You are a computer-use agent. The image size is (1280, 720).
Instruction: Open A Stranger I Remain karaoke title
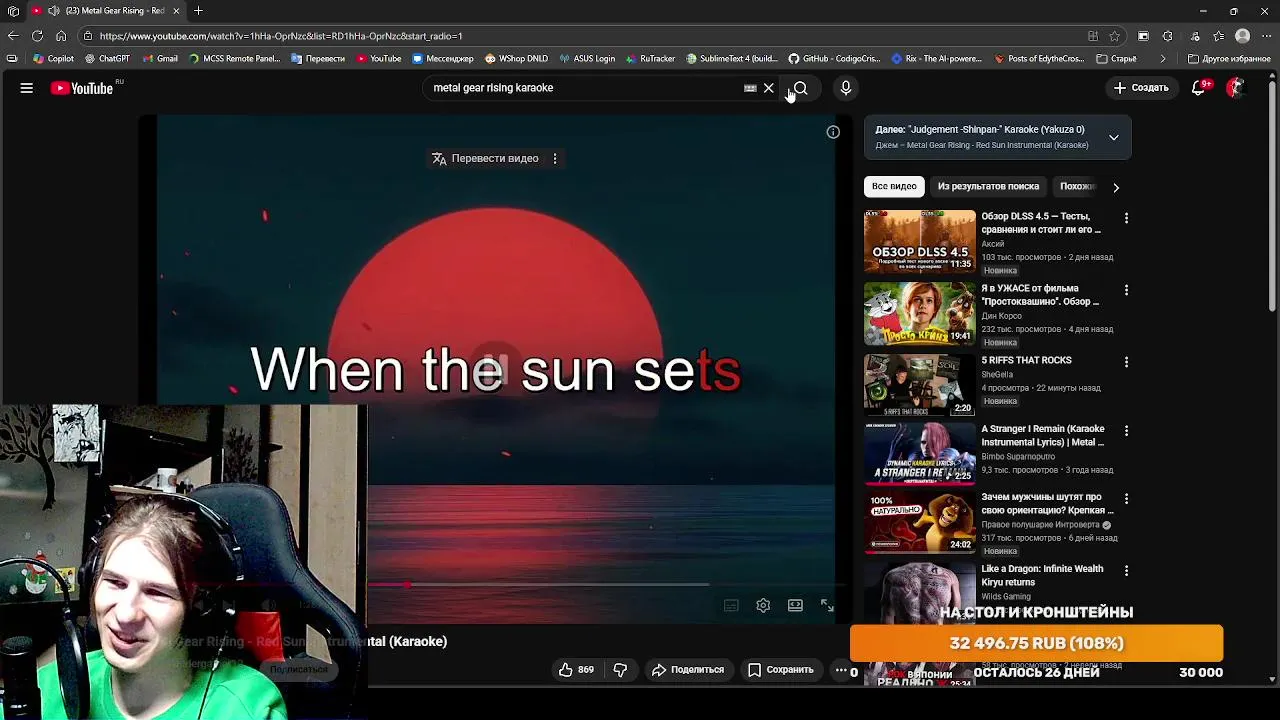click(x=1043, y=435)
